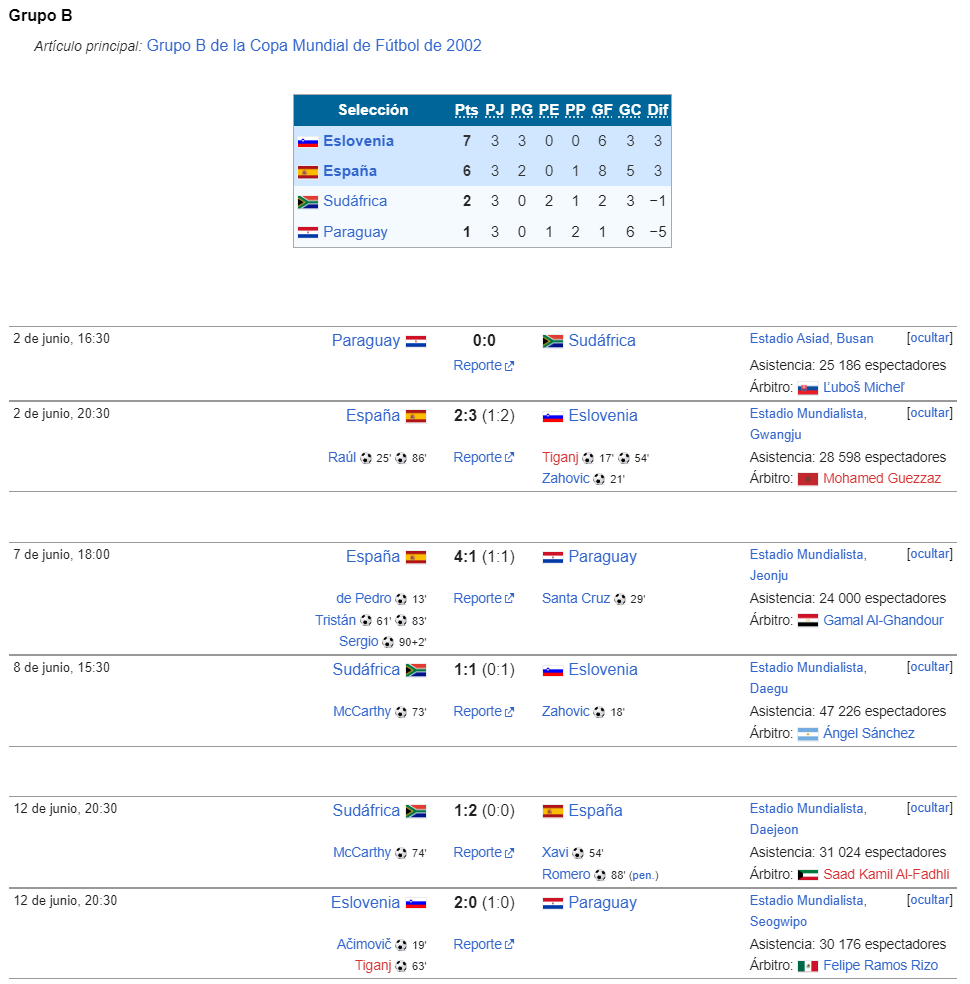Click Slovak flag beside referee Ľuboš Micheľ

click(x=807, y=388)
